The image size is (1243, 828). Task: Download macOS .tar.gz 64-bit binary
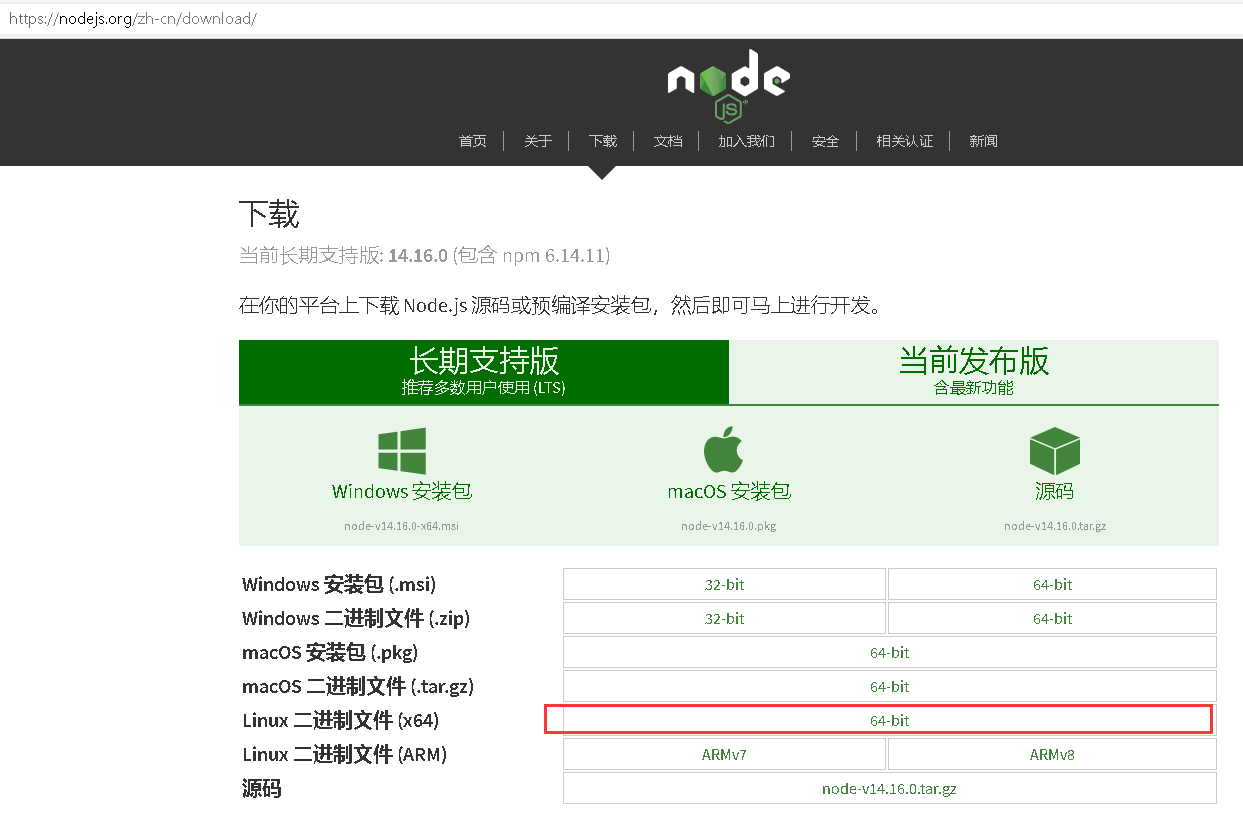[x=890, y=686]
